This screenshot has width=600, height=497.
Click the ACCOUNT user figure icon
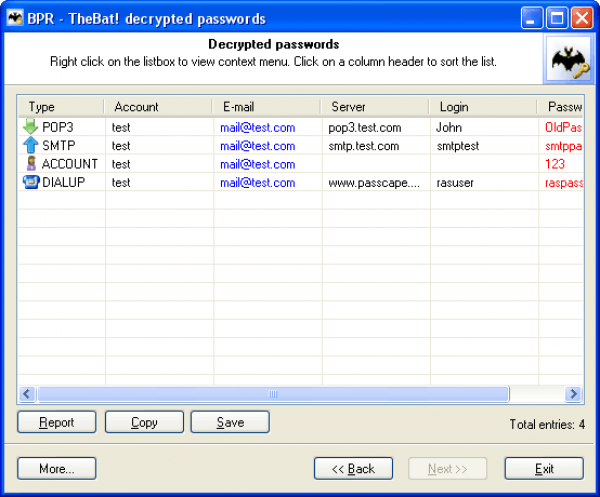pos(31,163)
